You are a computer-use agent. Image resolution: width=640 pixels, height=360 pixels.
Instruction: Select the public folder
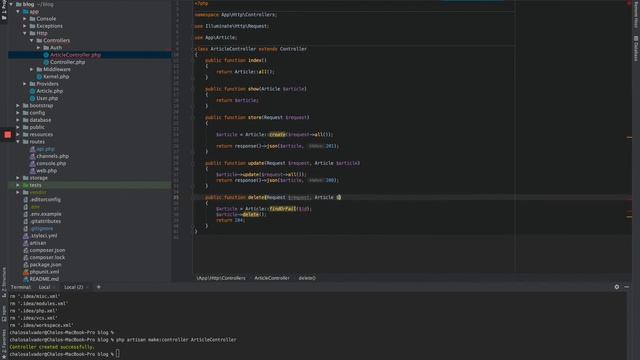click(x=37, y=127)
